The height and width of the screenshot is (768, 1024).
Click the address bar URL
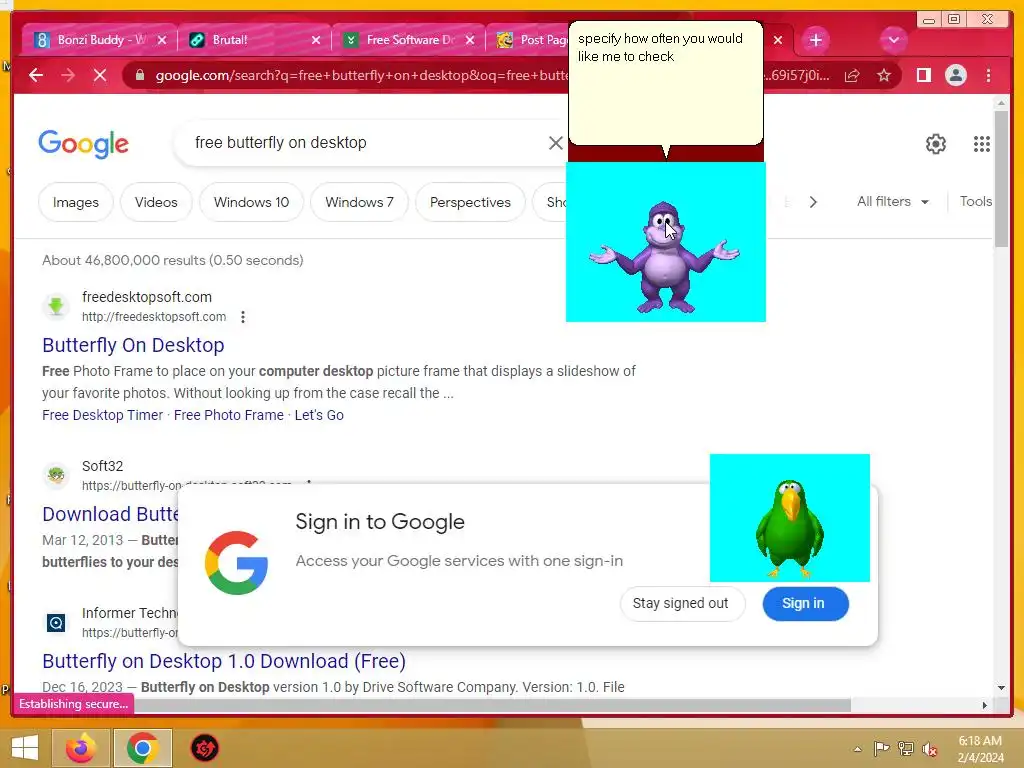[x=361, y=76]
